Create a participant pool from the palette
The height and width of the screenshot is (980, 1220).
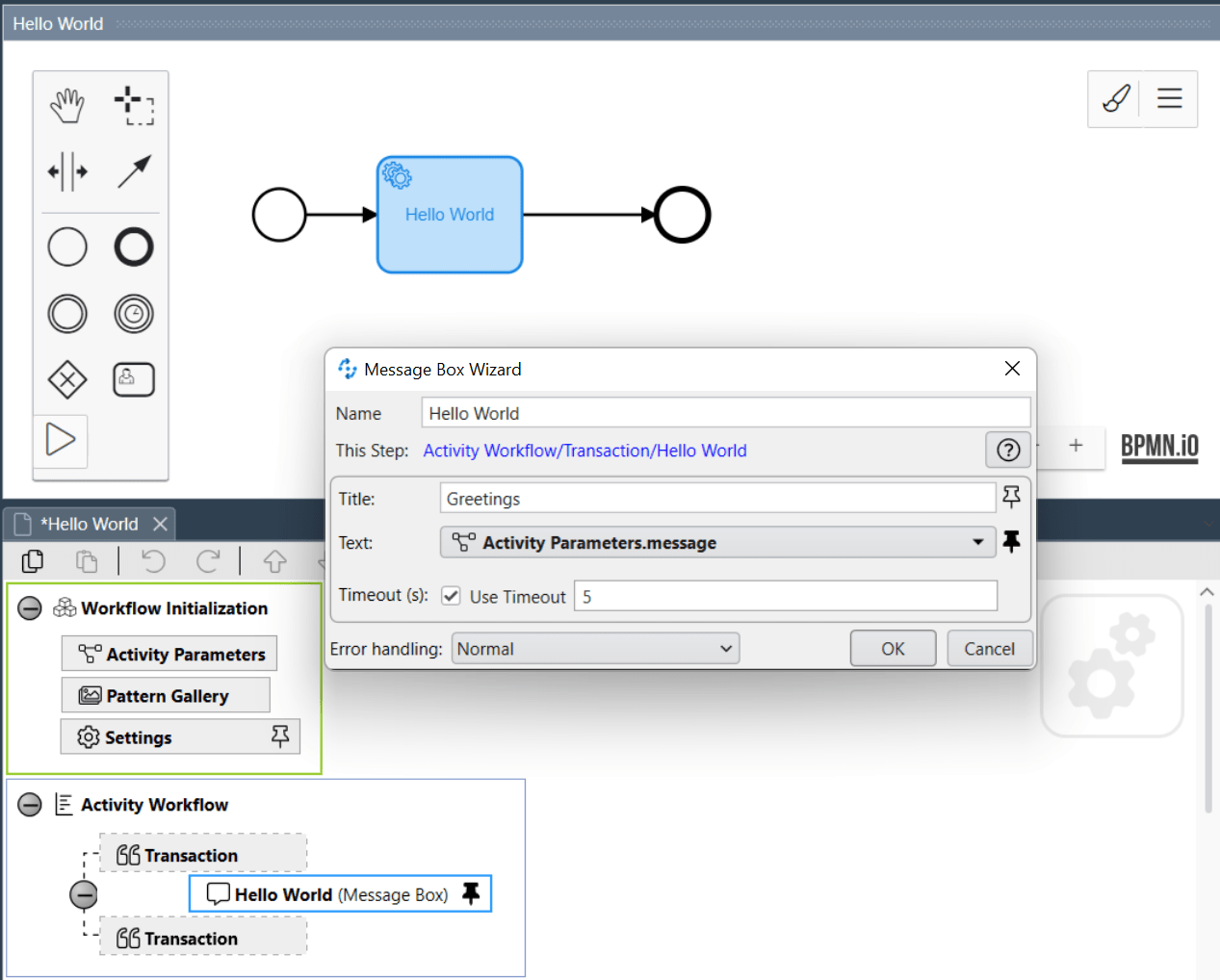(134, 379)
